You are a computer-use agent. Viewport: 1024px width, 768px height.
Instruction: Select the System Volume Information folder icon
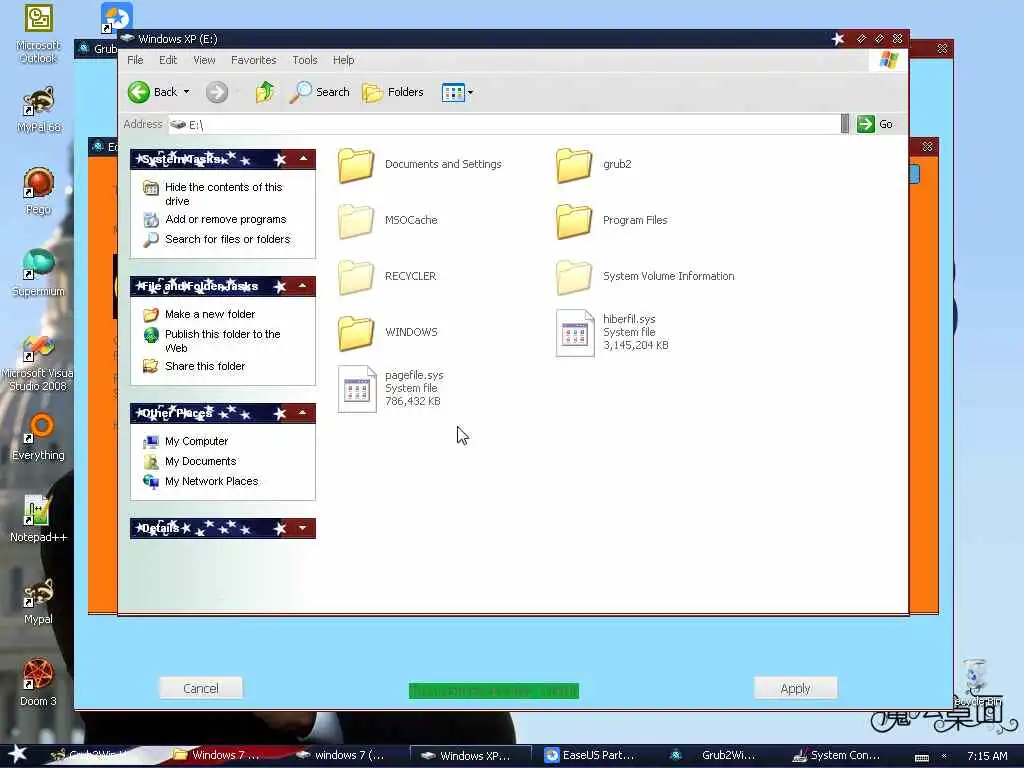coord(574,278)
